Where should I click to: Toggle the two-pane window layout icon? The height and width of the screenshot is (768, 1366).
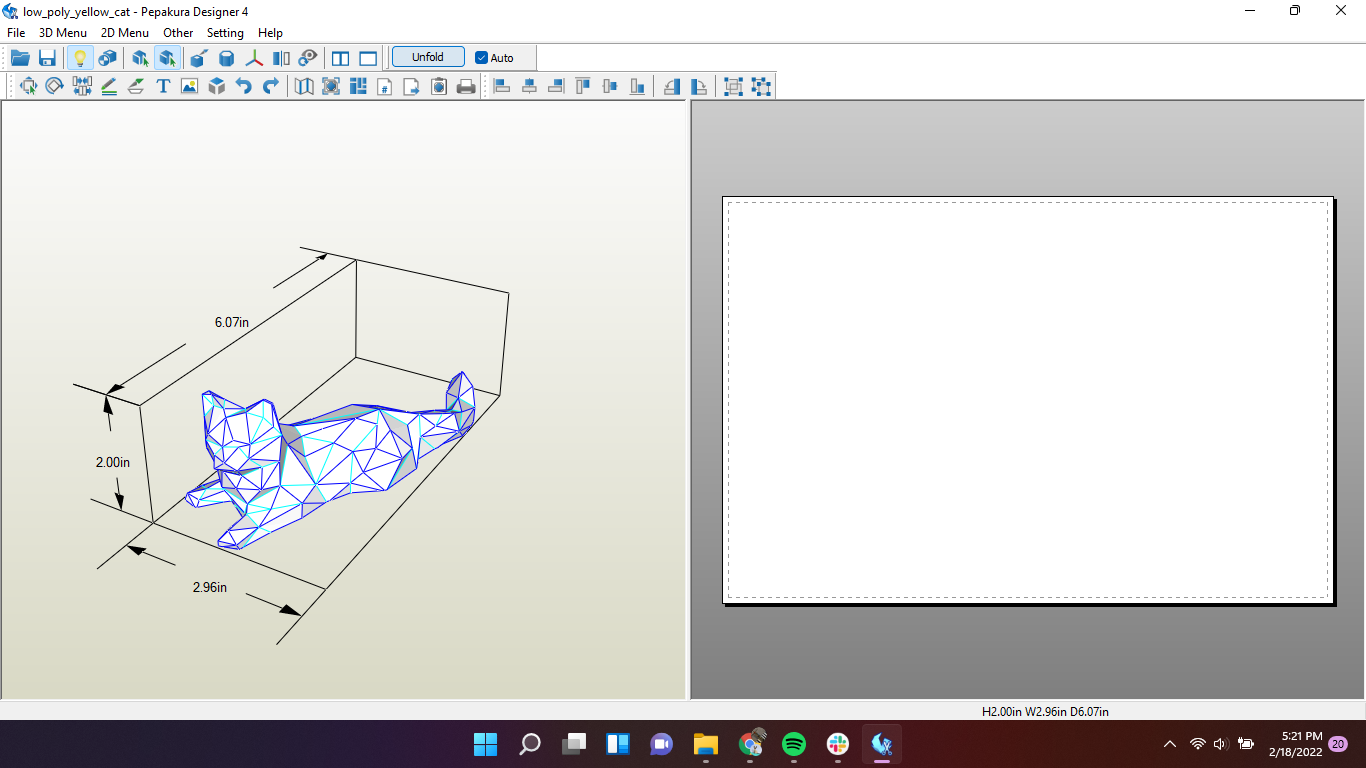(x=340, y=57)
